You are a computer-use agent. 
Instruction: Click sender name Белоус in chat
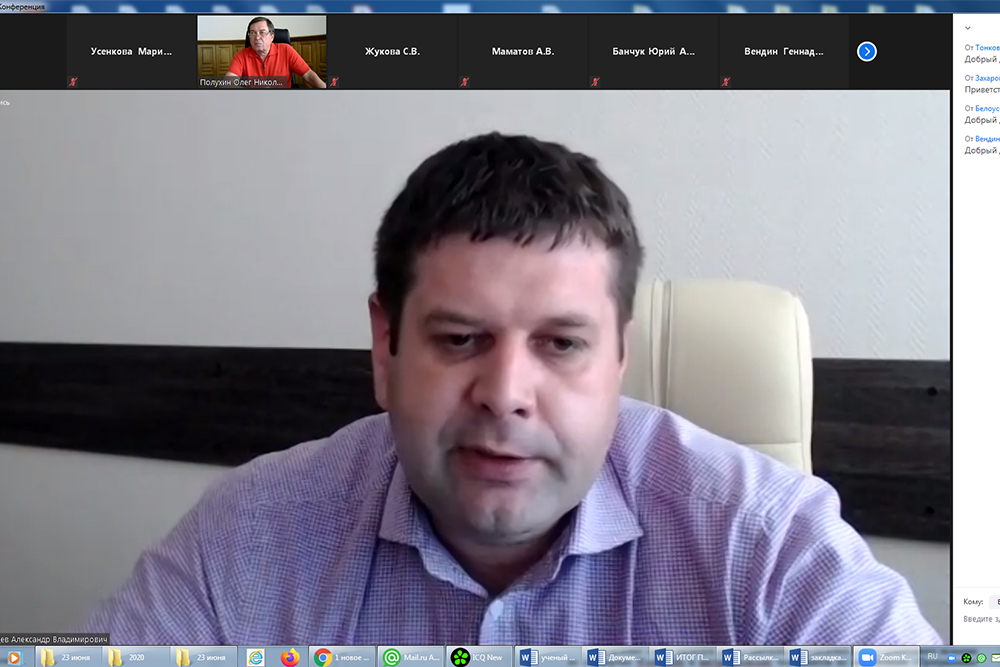[x=987, y=108]
